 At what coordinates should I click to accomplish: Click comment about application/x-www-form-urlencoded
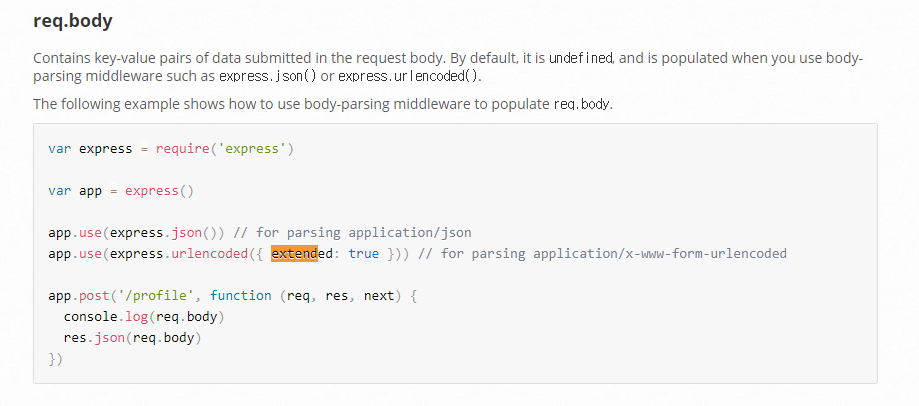tap(603, 254)
